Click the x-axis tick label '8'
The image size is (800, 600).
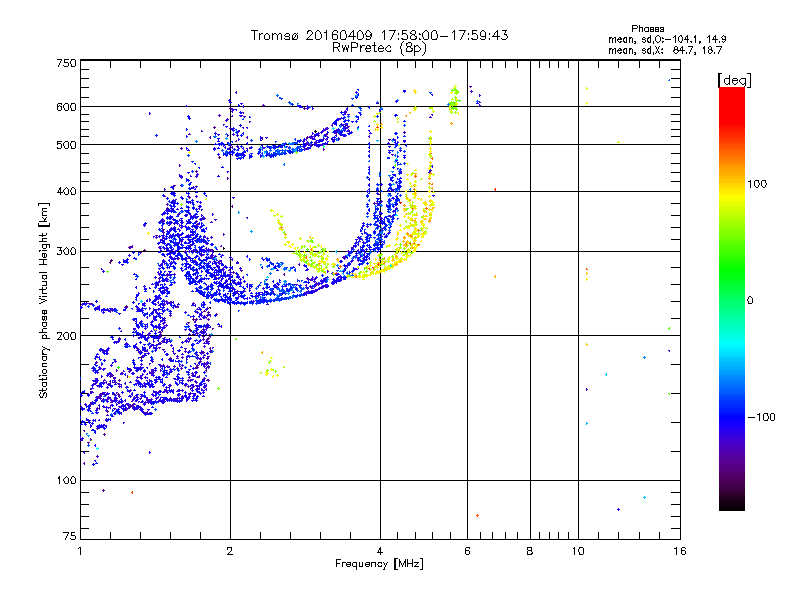(x=530, y=551)
